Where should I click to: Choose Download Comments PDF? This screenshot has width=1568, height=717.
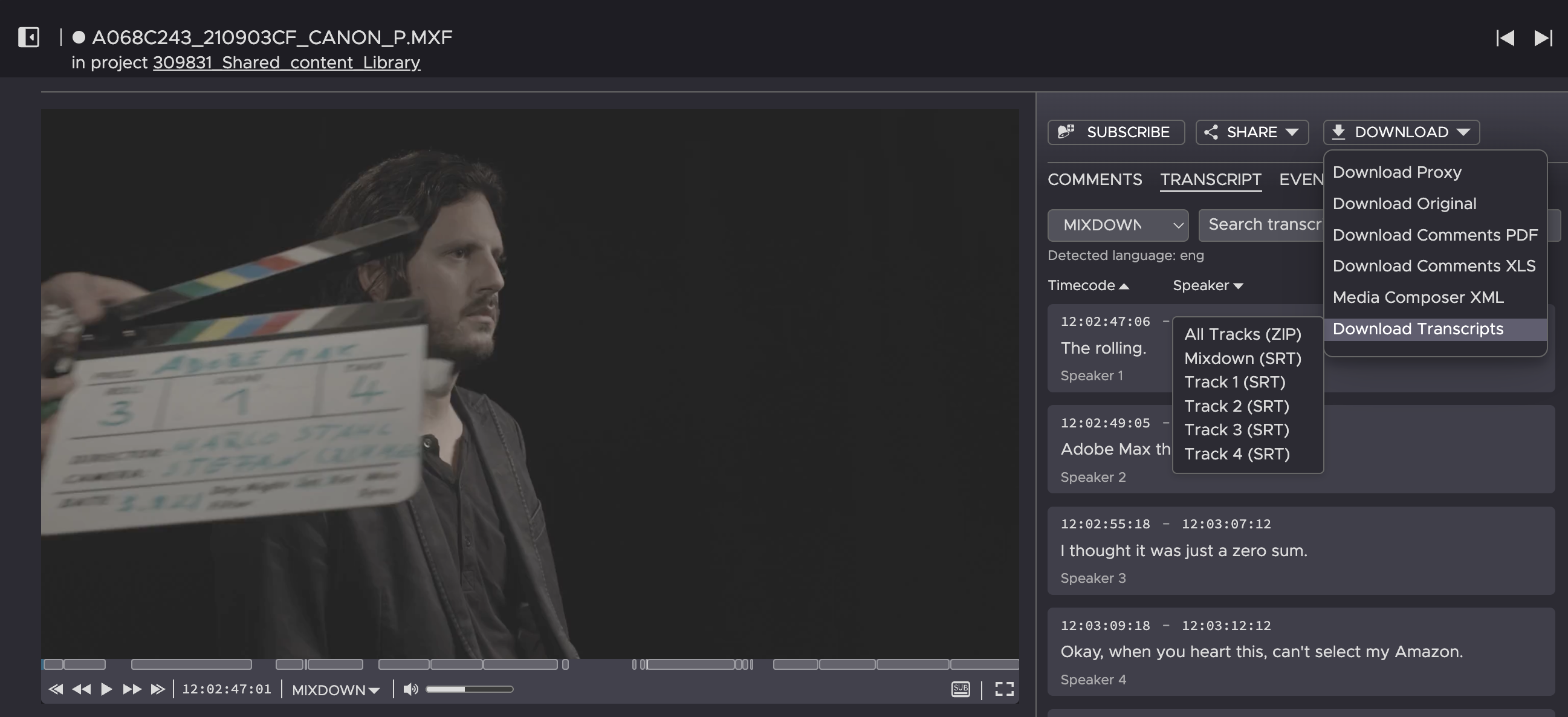pyautogui.click(x=1434, y=235)
